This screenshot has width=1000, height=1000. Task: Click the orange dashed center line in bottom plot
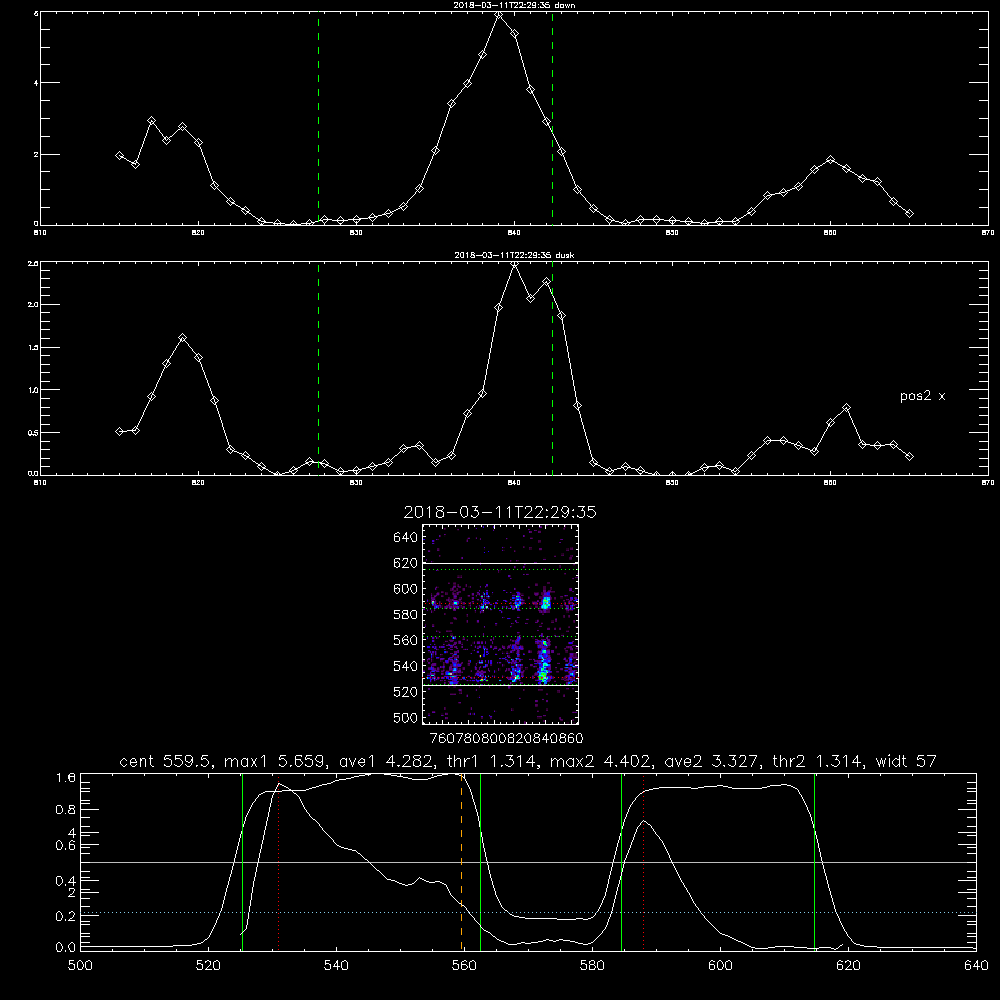462,861
